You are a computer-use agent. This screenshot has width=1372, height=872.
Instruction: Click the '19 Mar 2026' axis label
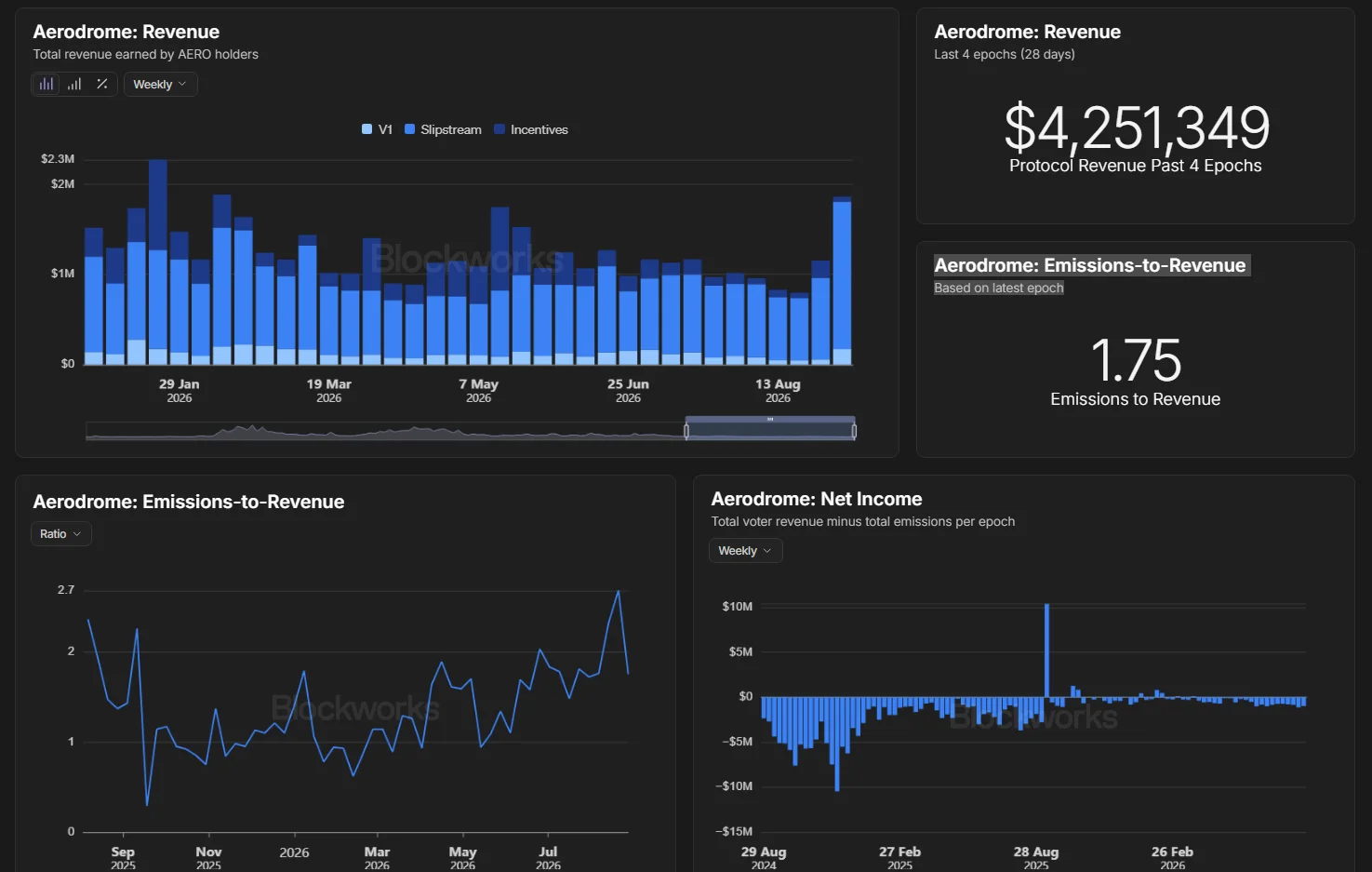329,390
